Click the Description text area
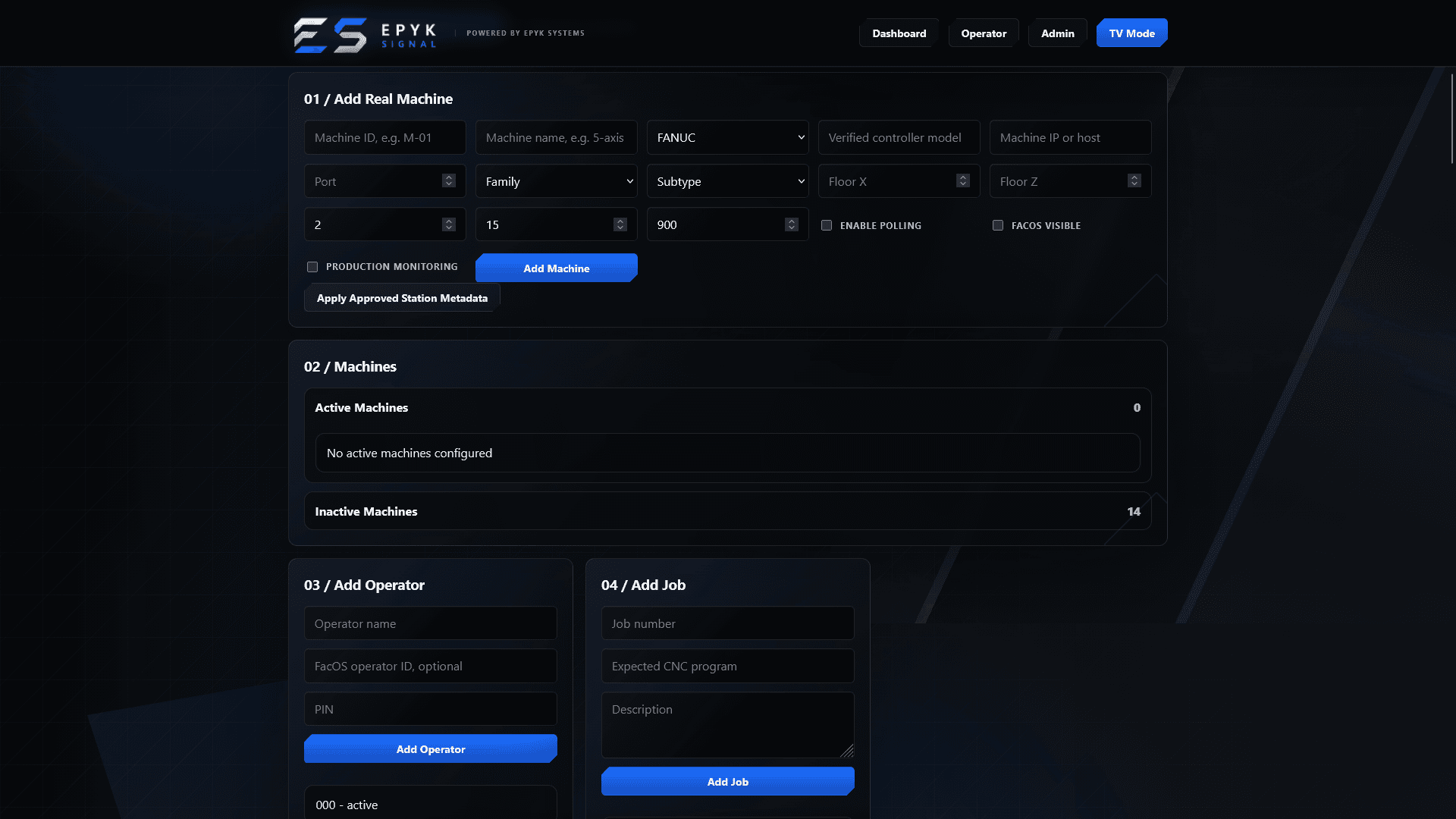 tap(728, 725)
